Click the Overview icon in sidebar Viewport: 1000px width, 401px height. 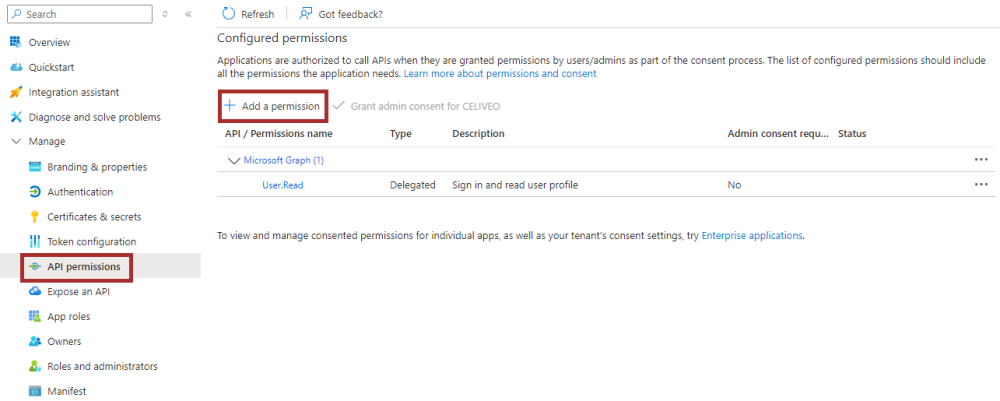click(x=16, y=42)
